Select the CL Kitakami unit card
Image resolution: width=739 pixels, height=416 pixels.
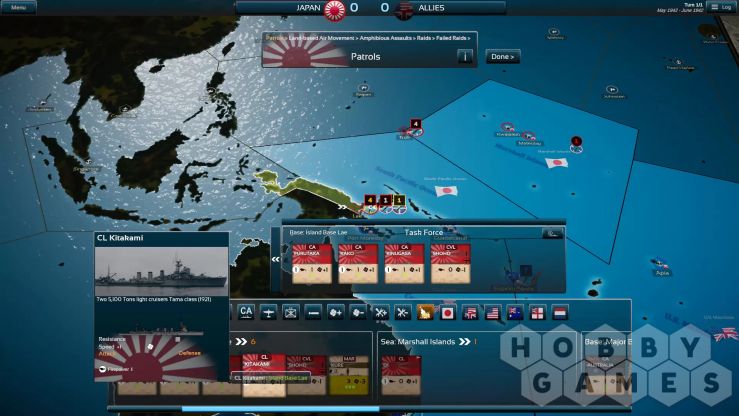pyautogui.click(x=264, y=375)
